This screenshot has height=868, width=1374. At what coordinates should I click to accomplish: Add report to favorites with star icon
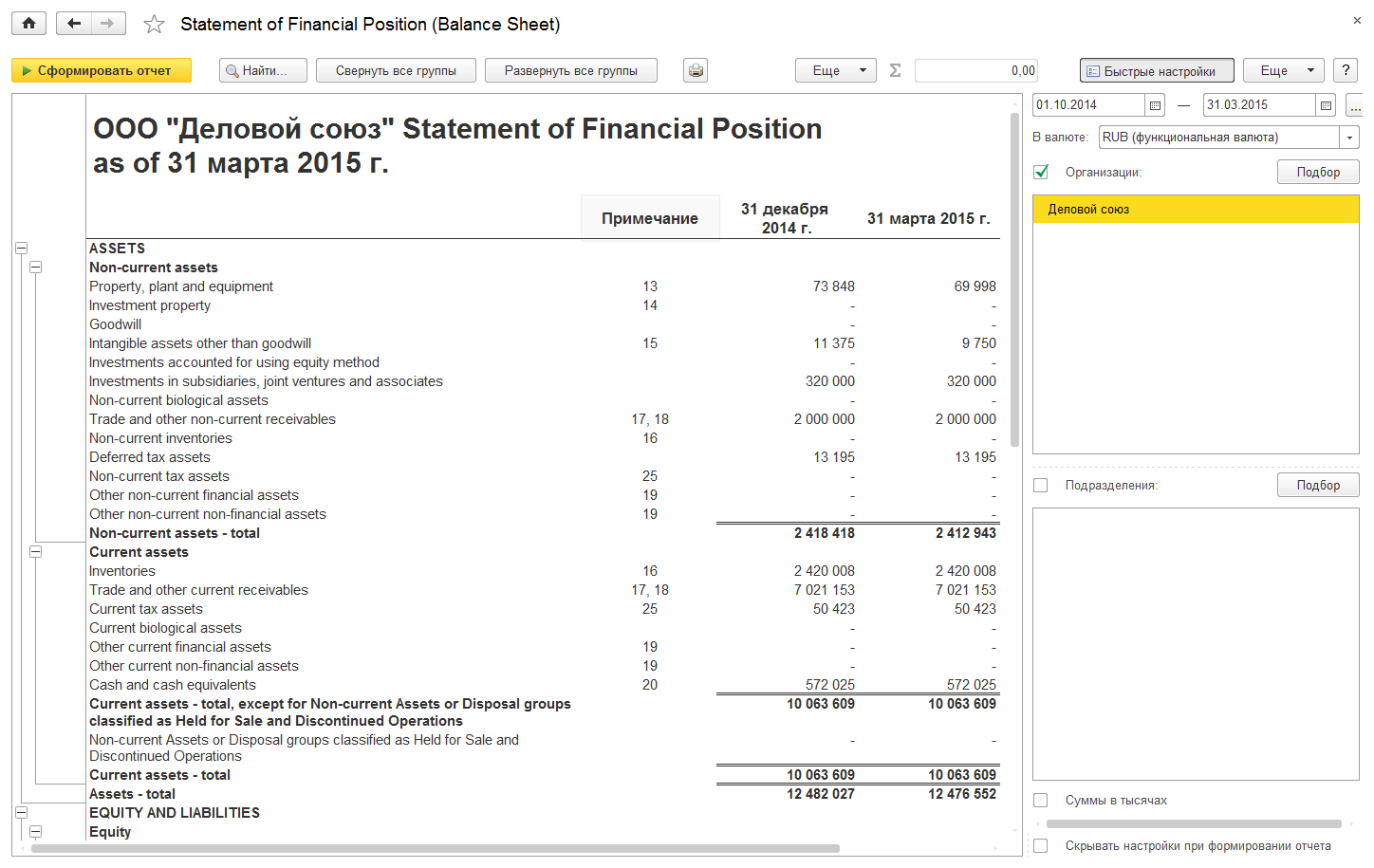[x=154, y=25]
